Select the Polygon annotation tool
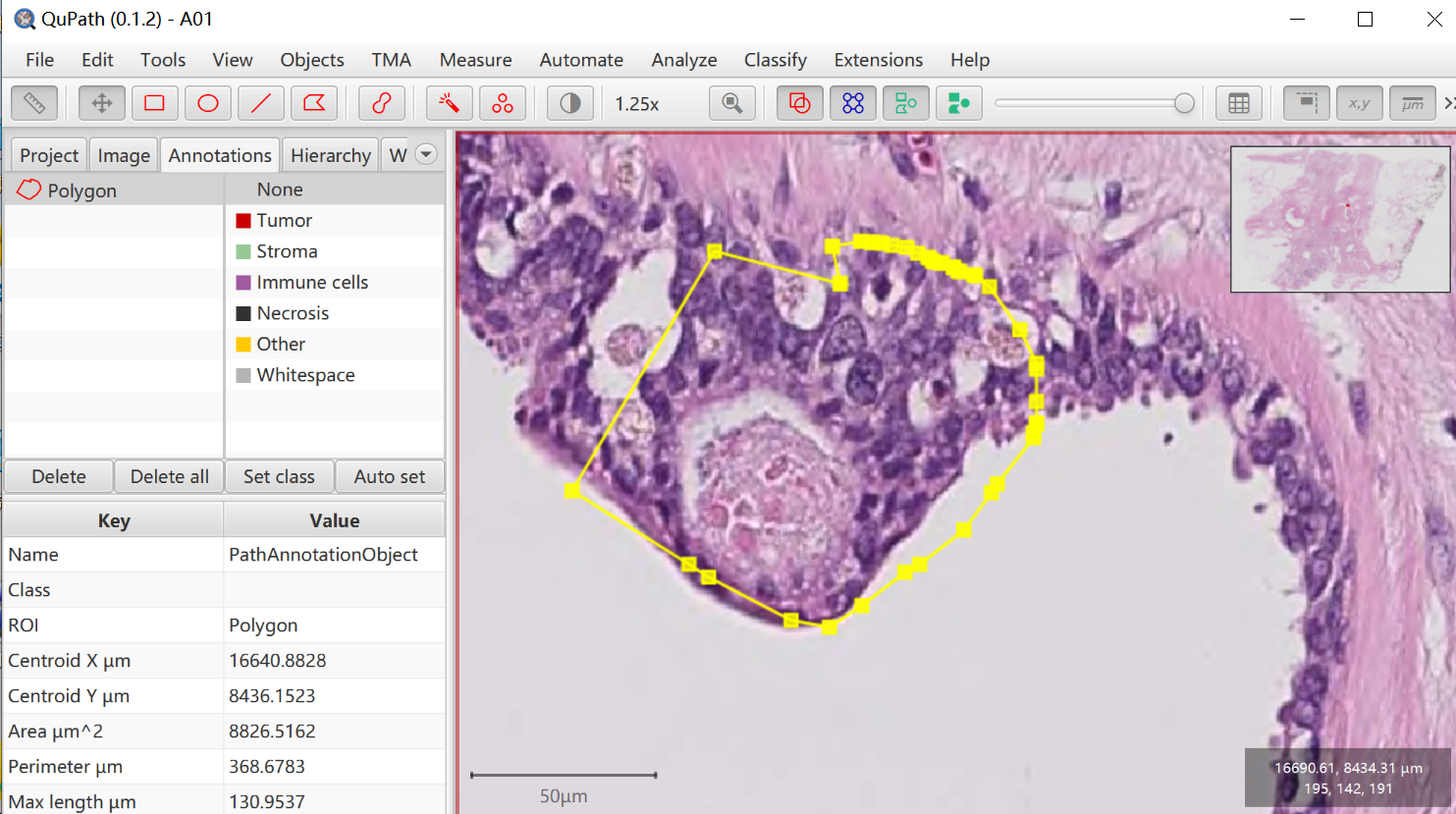This screenshot has width=1456, height=814. pos(313,103)
